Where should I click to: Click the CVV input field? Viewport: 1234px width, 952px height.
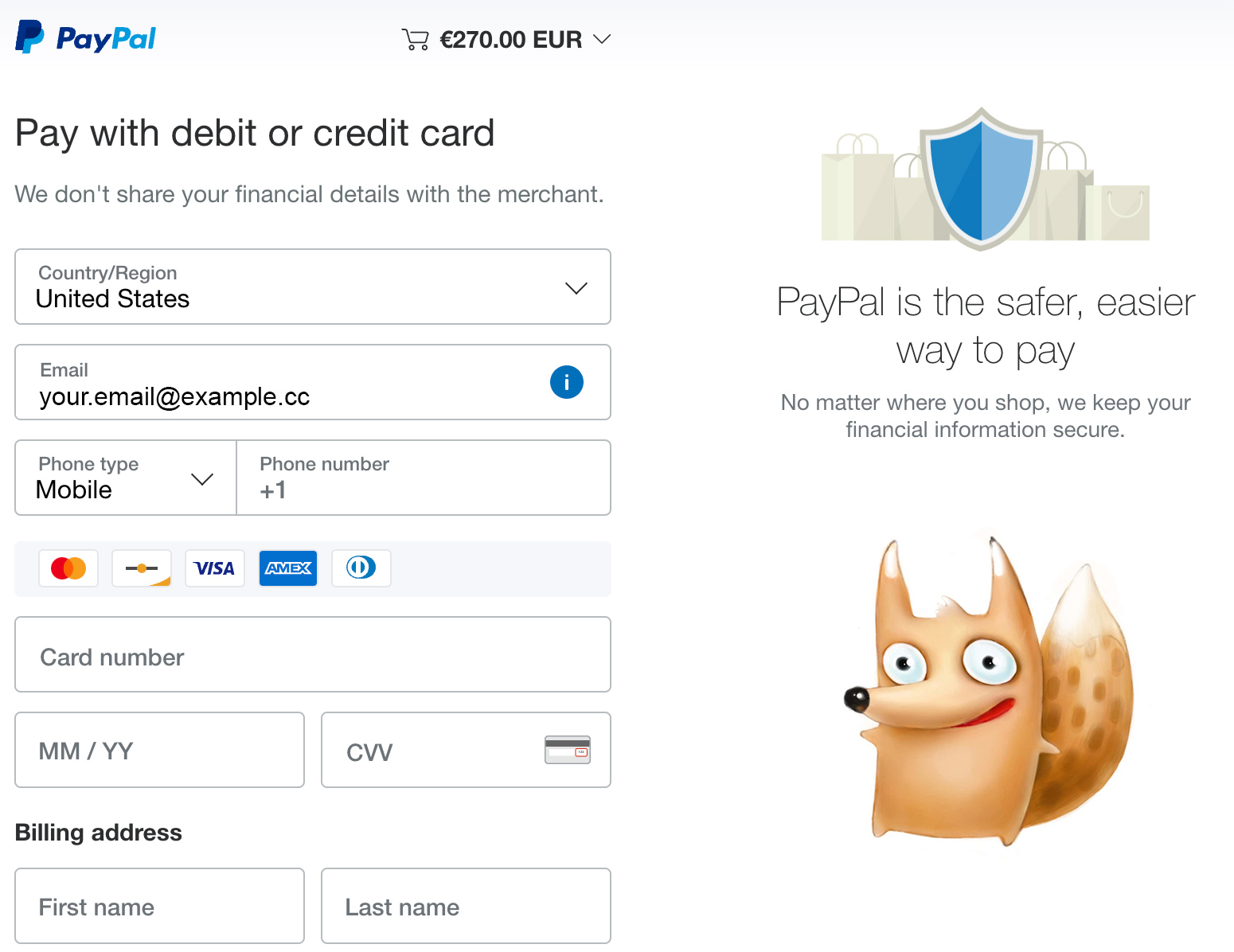click(x=466, y=750)
